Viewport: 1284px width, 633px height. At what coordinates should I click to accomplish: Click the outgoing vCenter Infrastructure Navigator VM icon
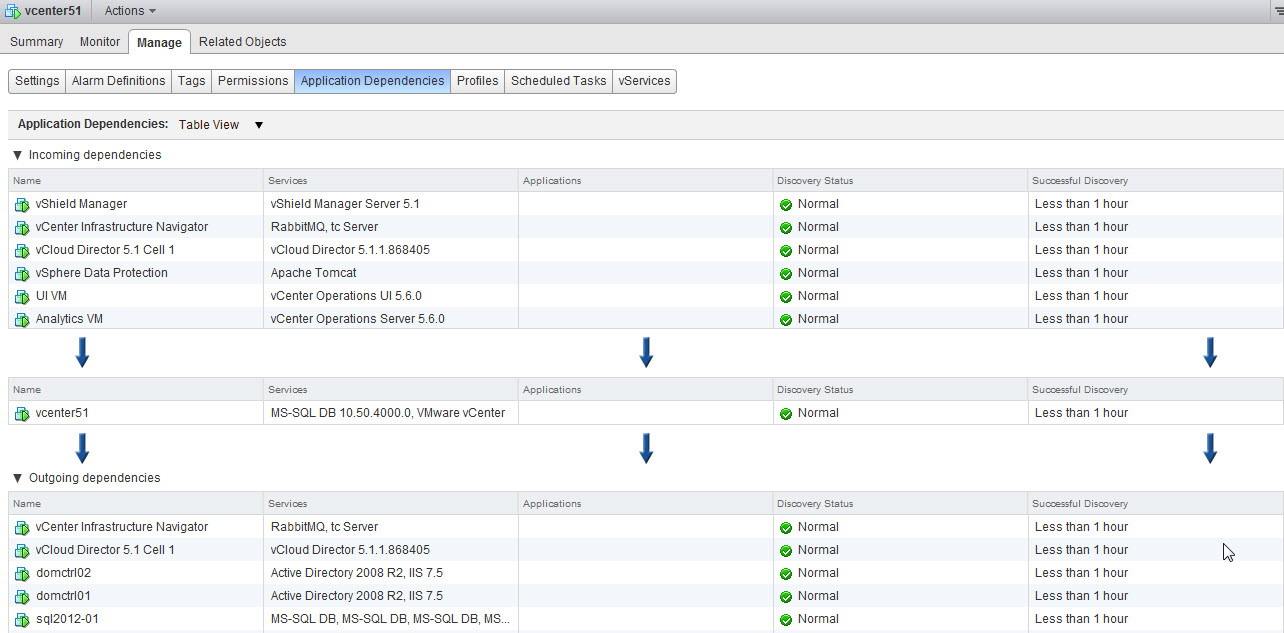pos(22,528)
